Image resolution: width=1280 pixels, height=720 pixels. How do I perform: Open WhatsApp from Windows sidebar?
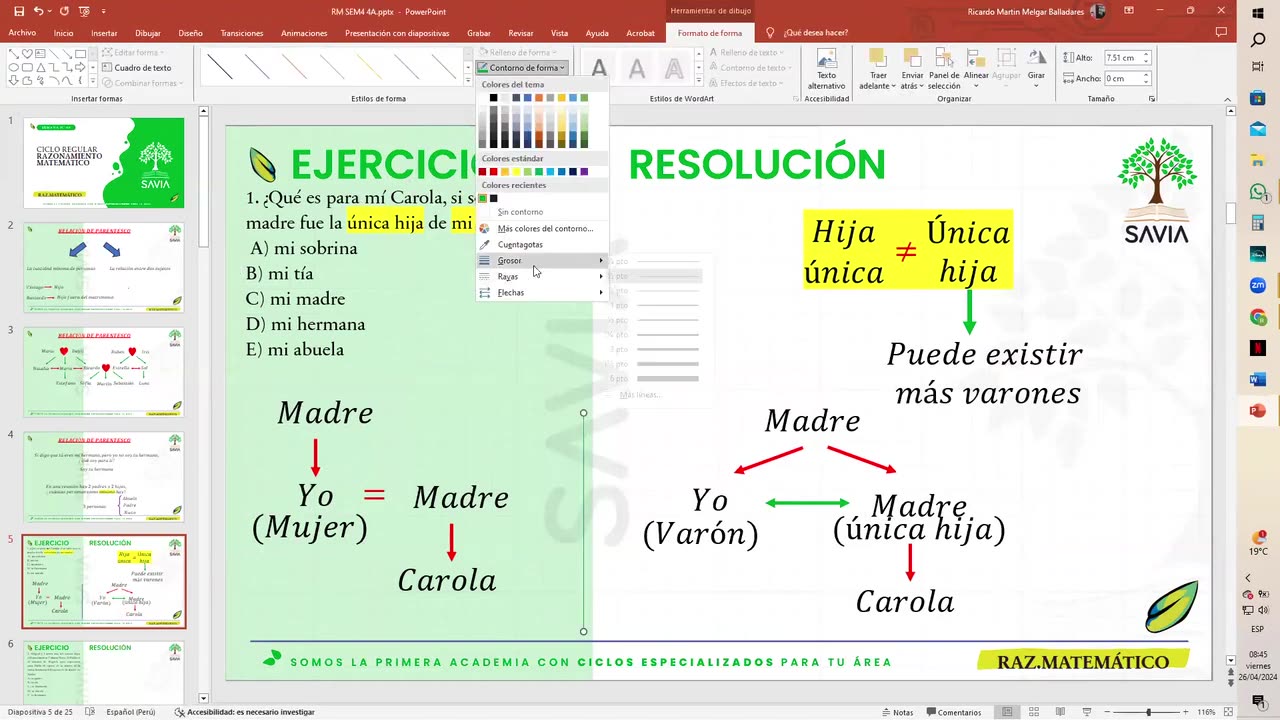tap(1258, 192)
